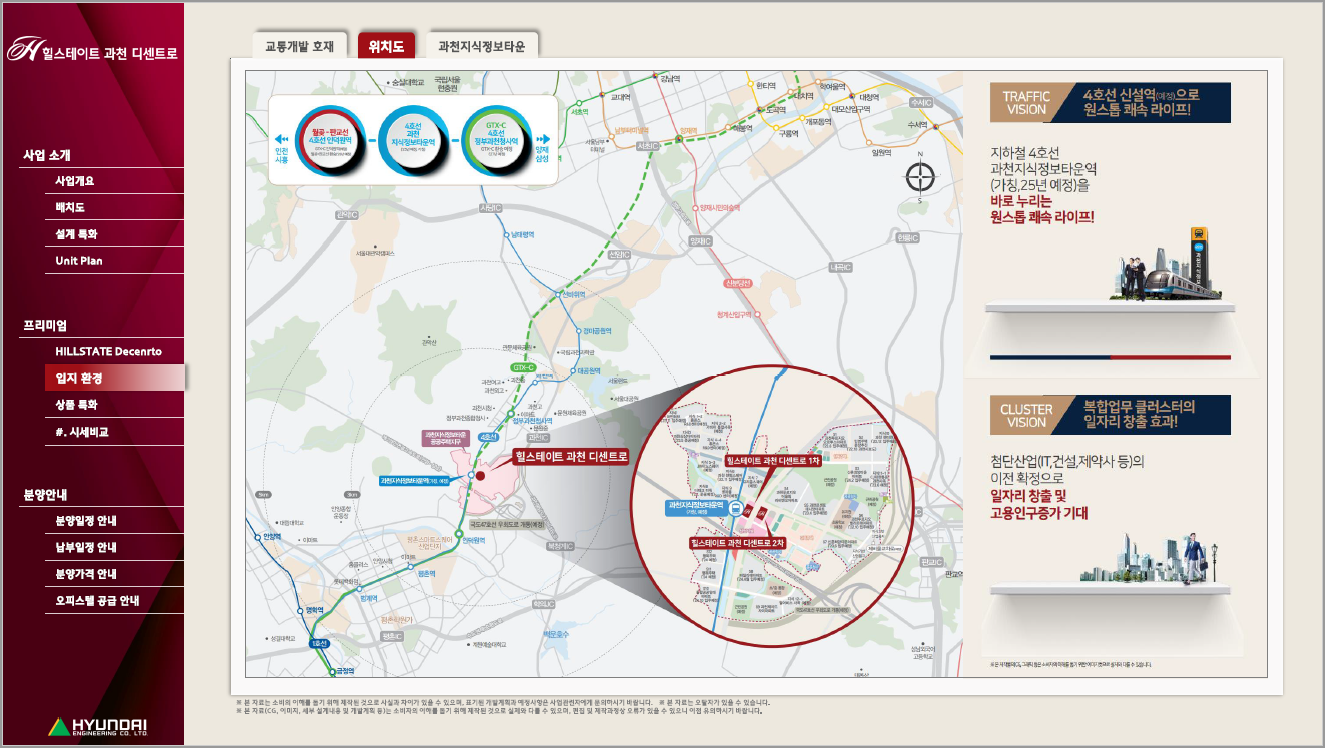
Task: Click the TRAFFIC VISION banner
Action: [x=1110, y=102]
